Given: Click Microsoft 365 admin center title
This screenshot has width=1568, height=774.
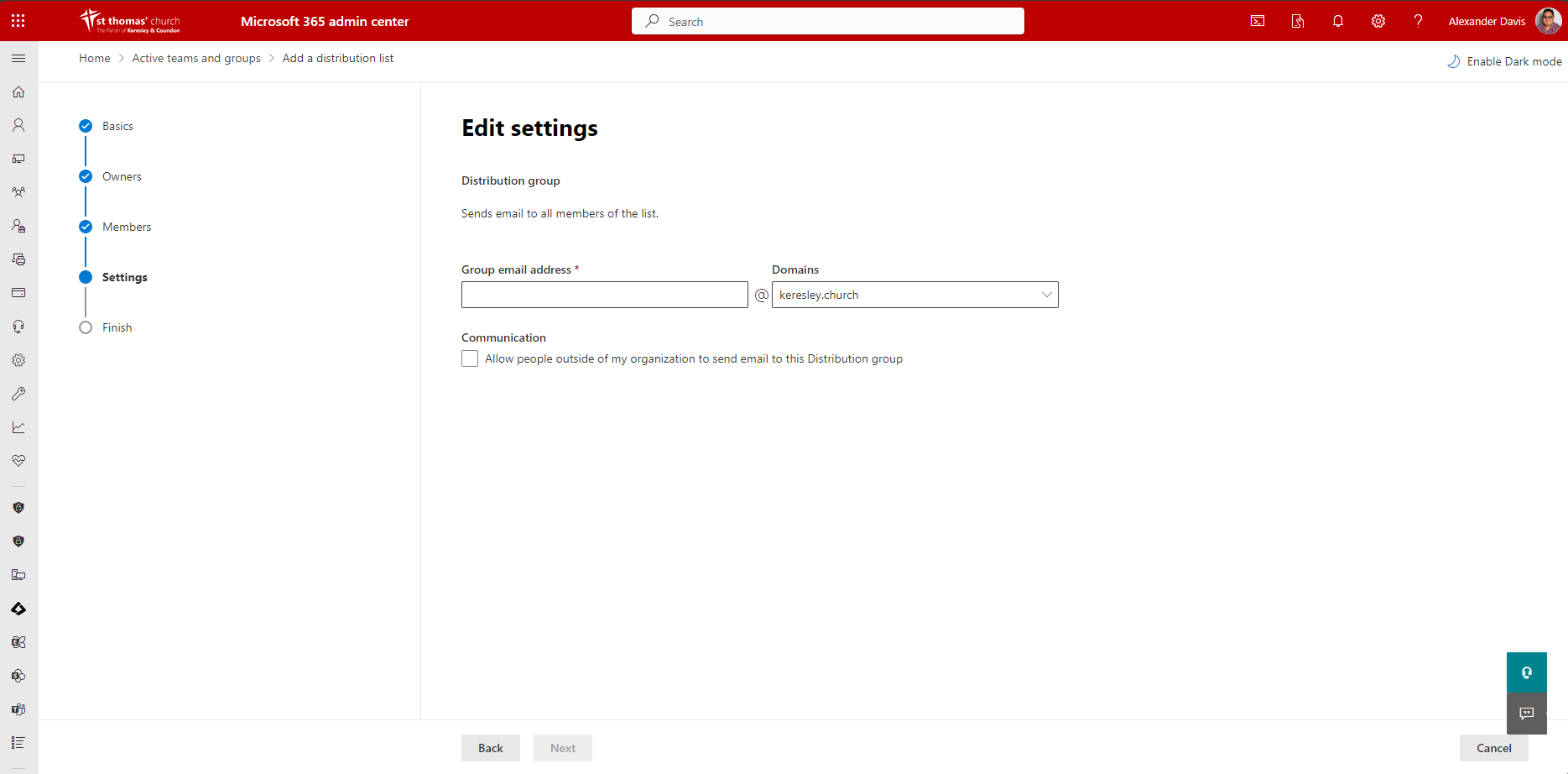Looking at the screenshot, I should [325, 21].
